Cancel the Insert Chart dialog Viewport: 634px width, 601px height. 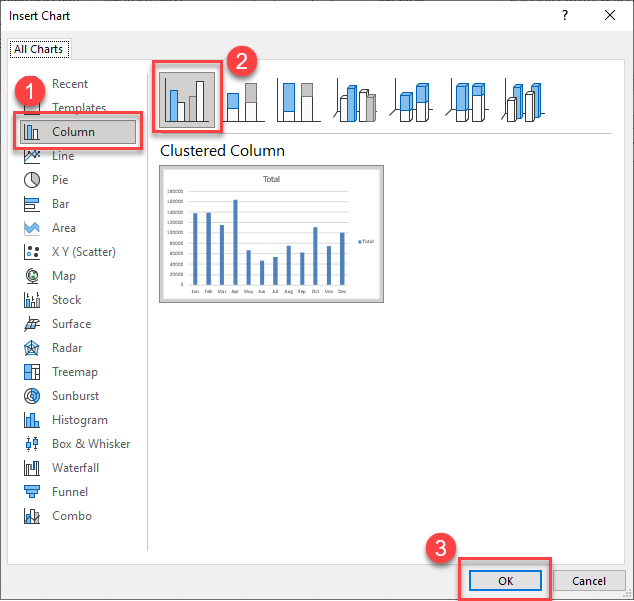(589, 581)
